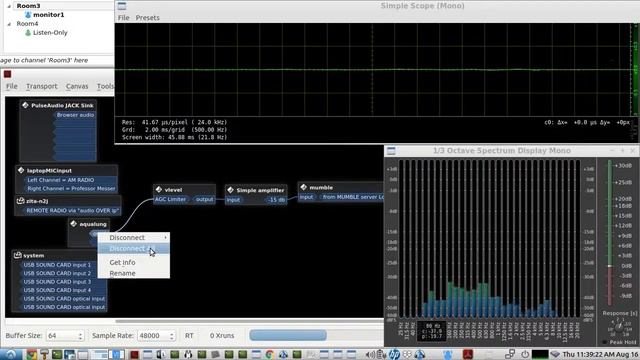Select the Simple amplifier input port
The height and width of the screenshot is (360, 640).
coord(233,200)
